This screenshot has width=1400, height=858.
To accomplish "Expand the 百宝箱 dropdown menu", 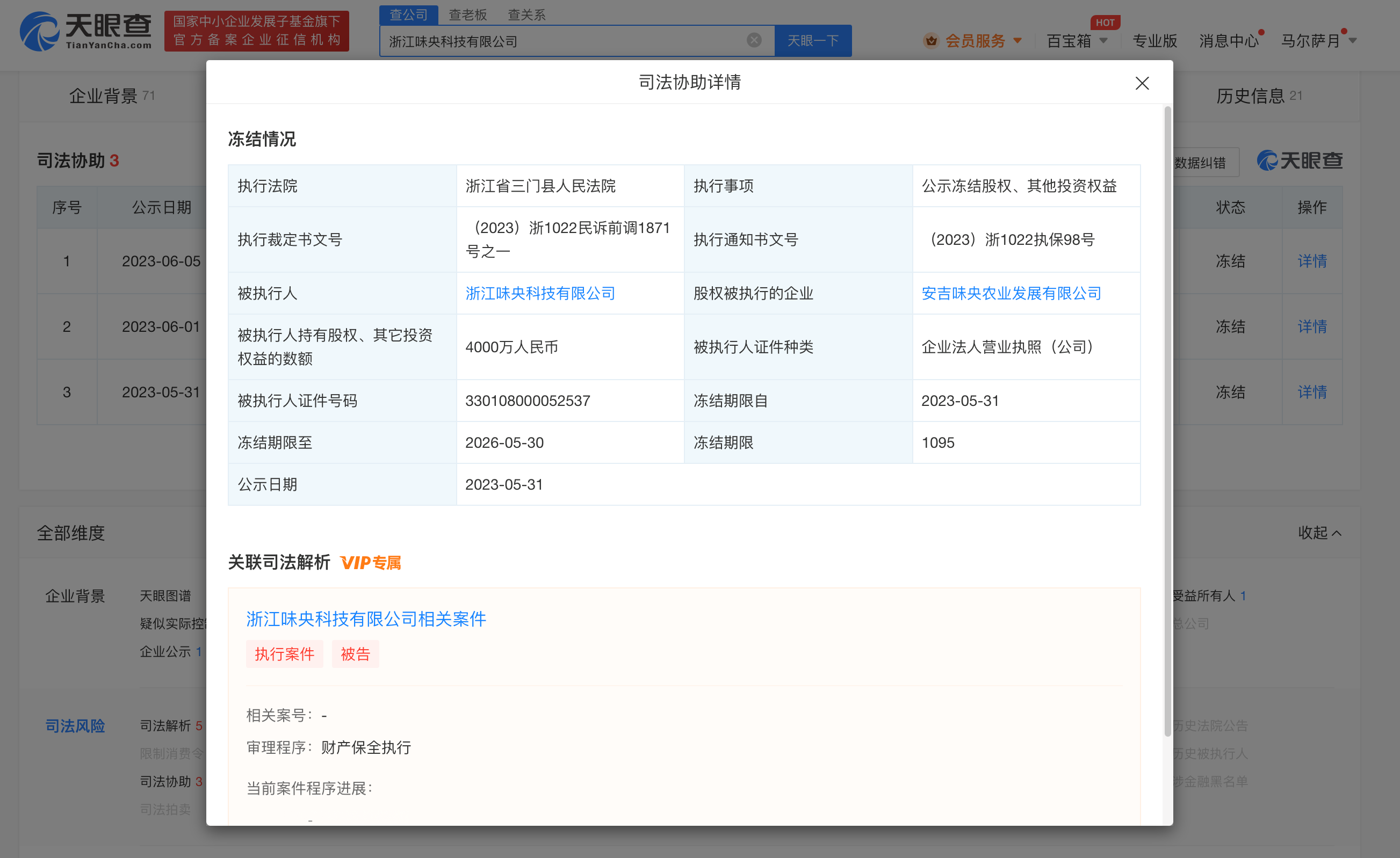I will point(1103,41).
